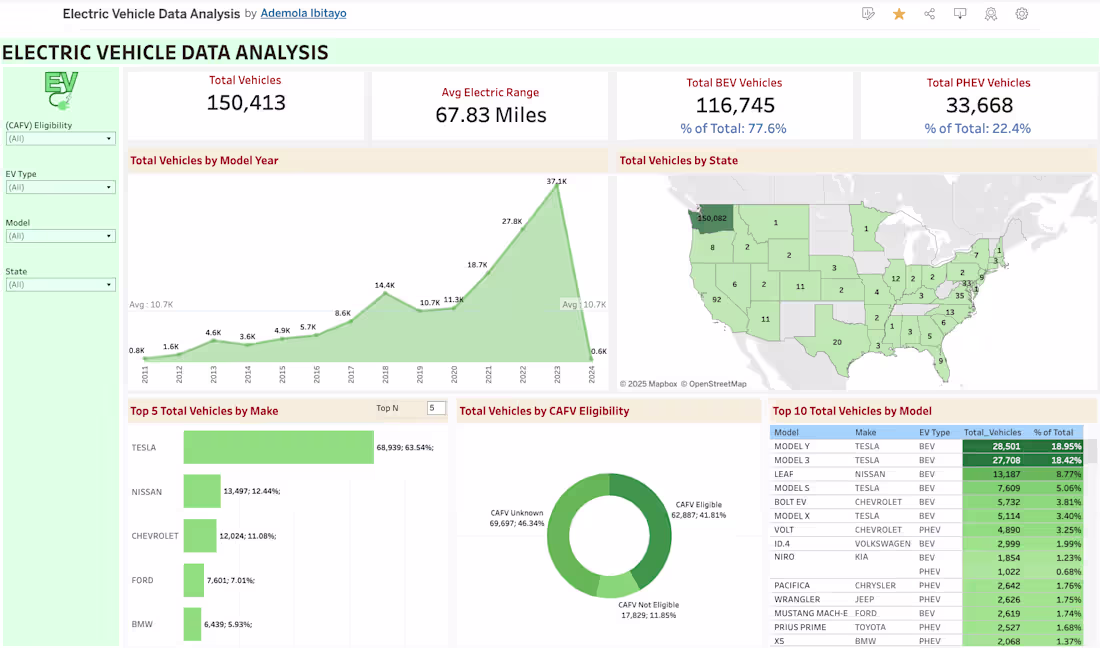Open the share options icon
Image resolution: width=1100 pixels, height=648 pixels.
pos(930,14)
